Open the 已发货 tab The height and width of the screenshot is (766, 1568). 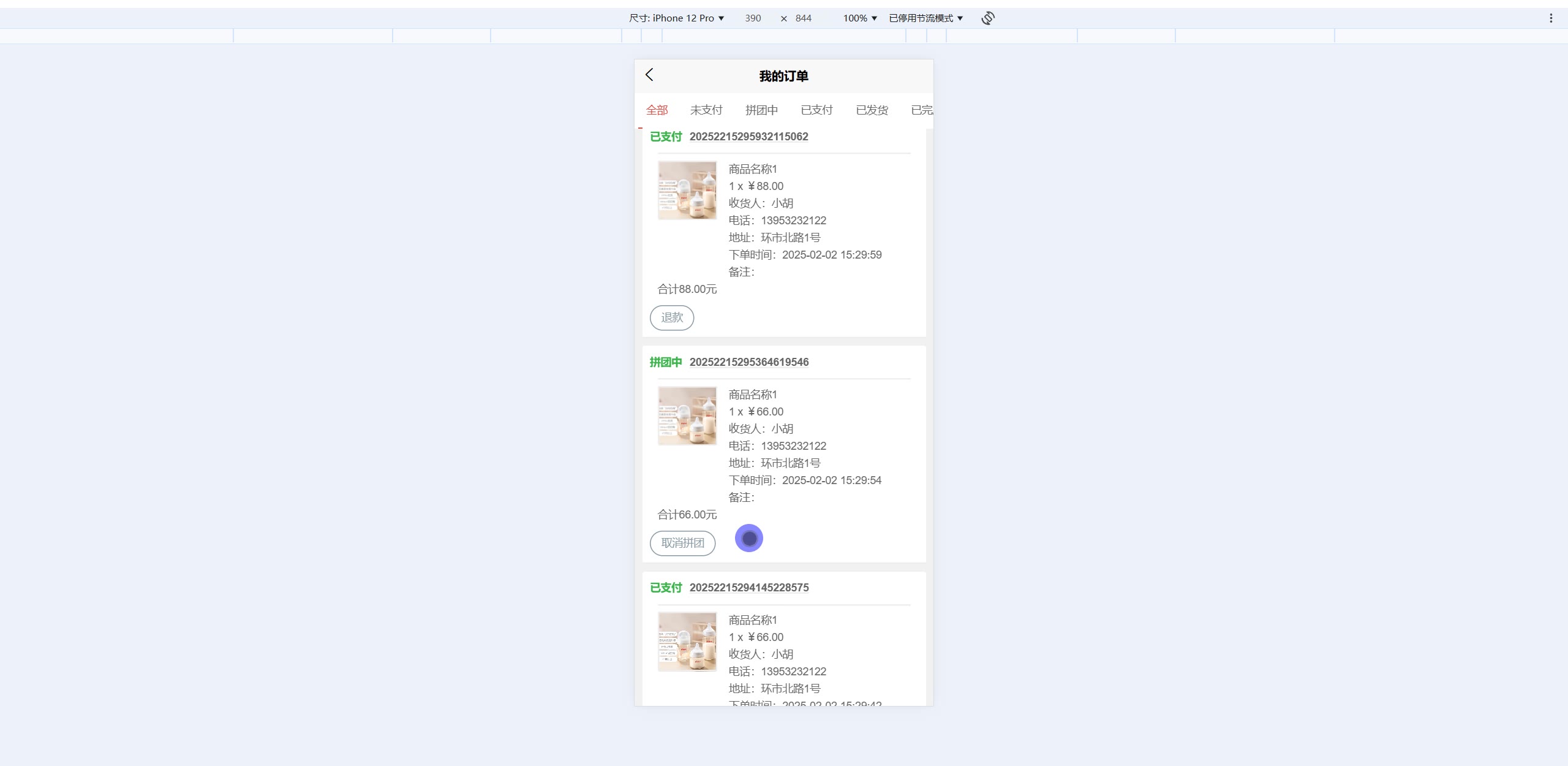872,110
